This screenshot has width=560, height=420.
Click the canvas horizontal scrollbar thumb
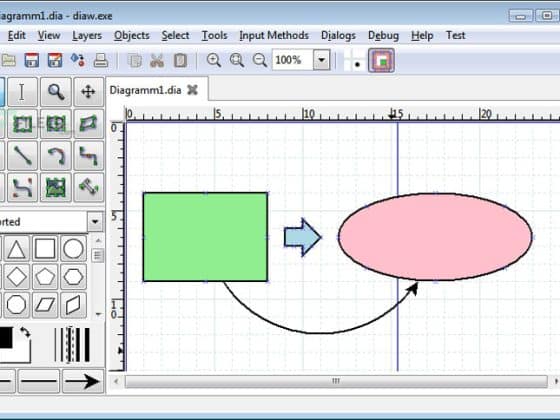pos(336,381)
